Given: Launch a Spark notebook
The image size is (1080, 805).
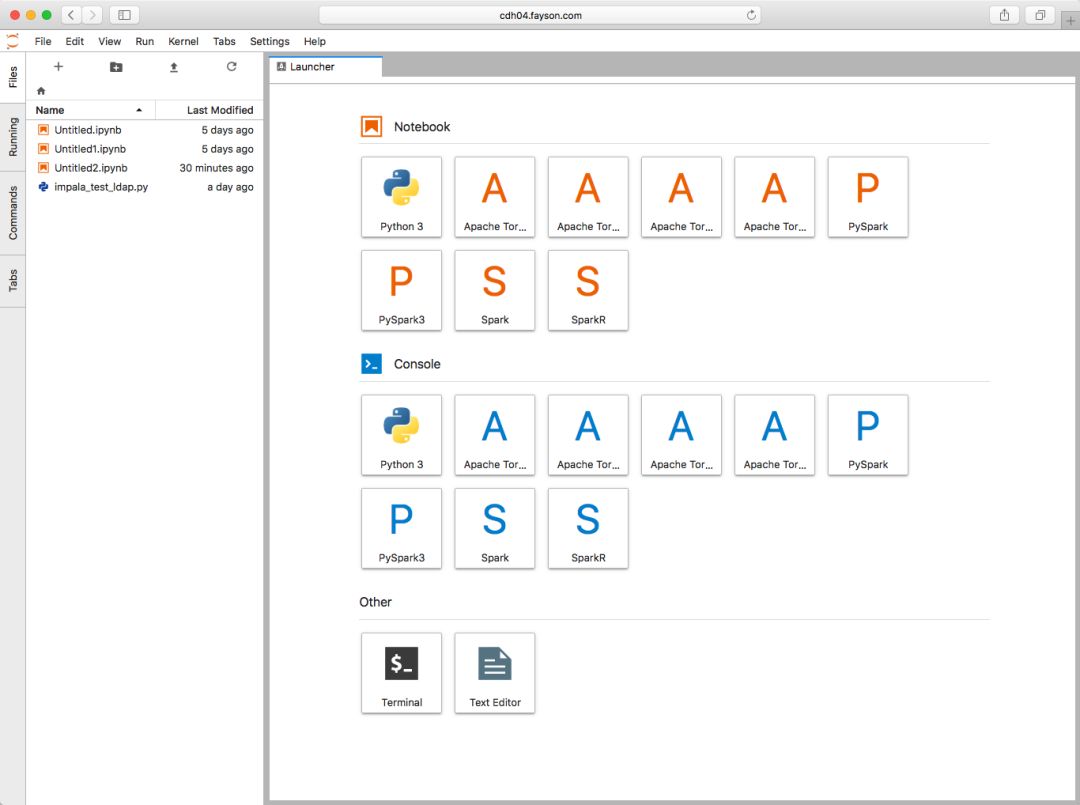Looking at the screenshot, I should tap(495, 290).
